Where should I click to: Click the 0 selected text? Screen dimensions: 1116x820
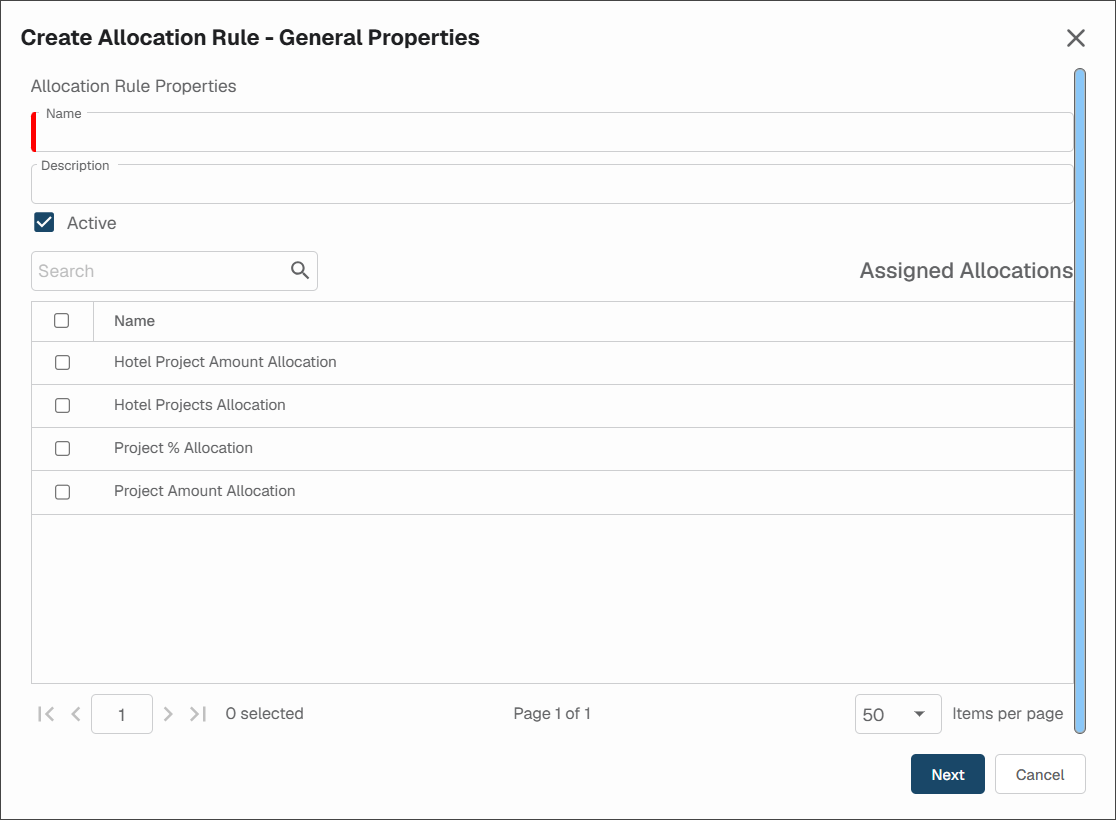pos(264,713)
